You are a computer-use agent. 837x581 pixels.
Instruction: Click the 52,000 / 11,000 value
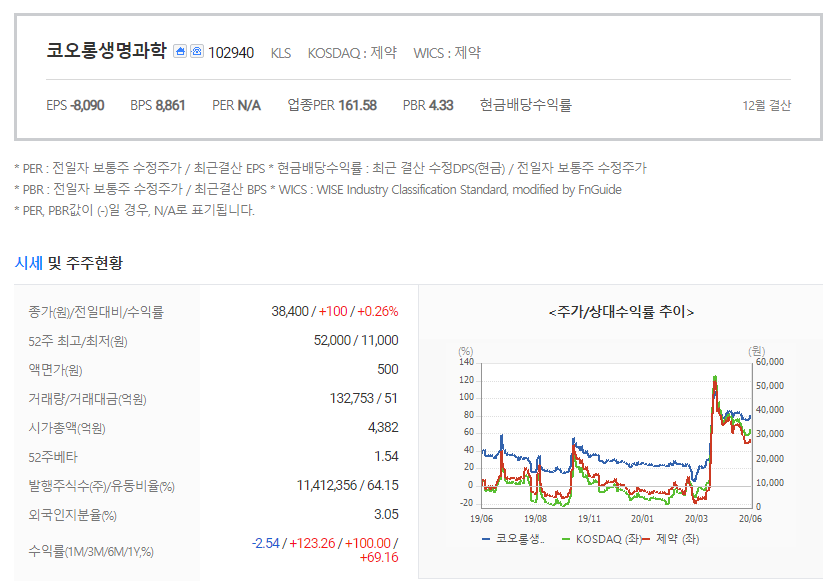(x=356, y=340)
